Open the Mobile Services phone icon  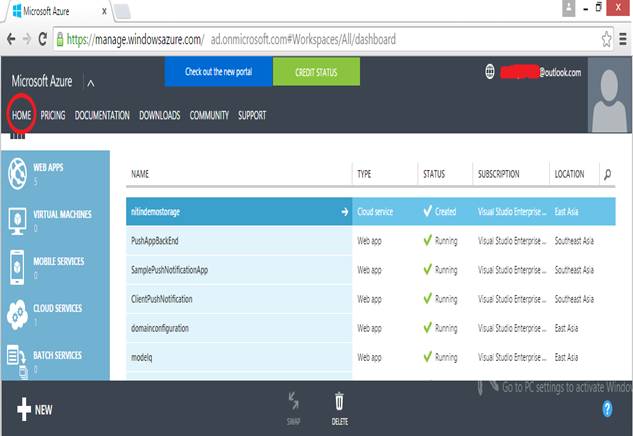(17, 267)
